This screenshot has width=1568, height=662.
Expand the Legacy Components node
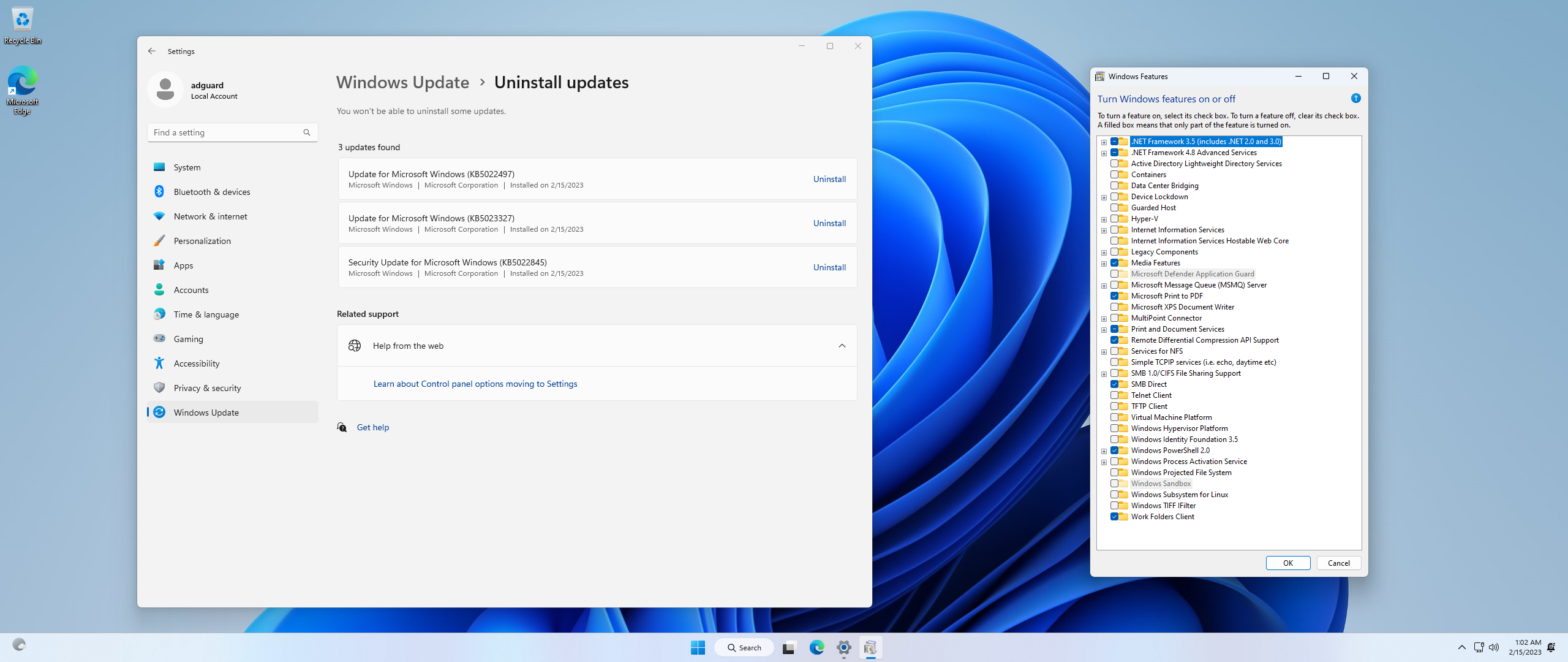(x=1104, y=253)
